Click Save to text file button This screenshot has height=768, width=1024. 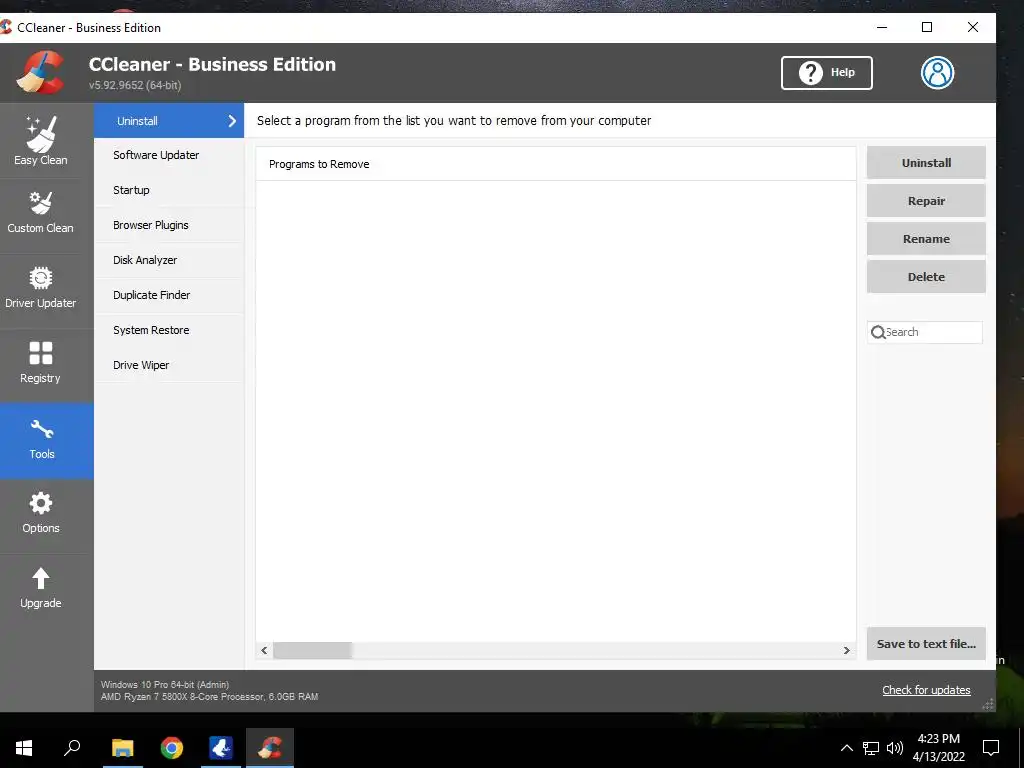coord(926,643)
